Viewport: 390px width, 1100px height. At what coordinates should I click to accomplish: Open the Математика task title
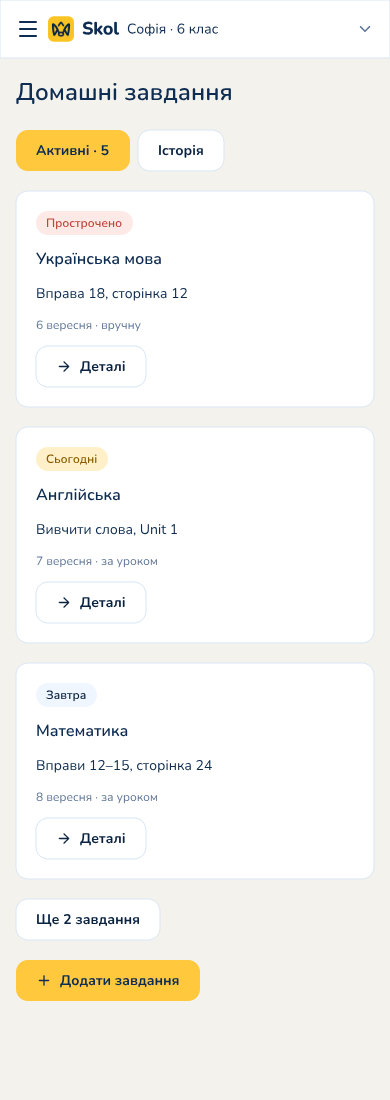[x=82, y=731]
